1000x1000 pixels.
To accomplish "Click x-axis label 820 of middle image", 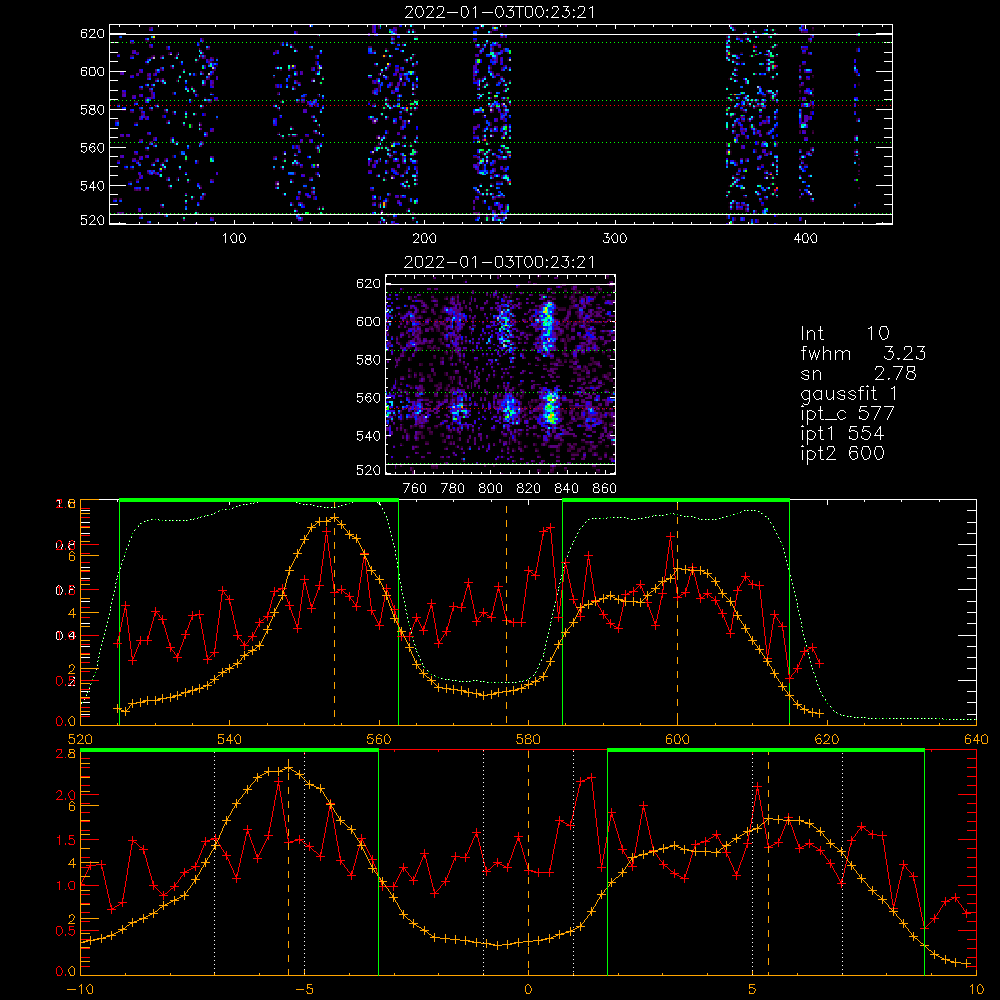I will pos(529,489).
